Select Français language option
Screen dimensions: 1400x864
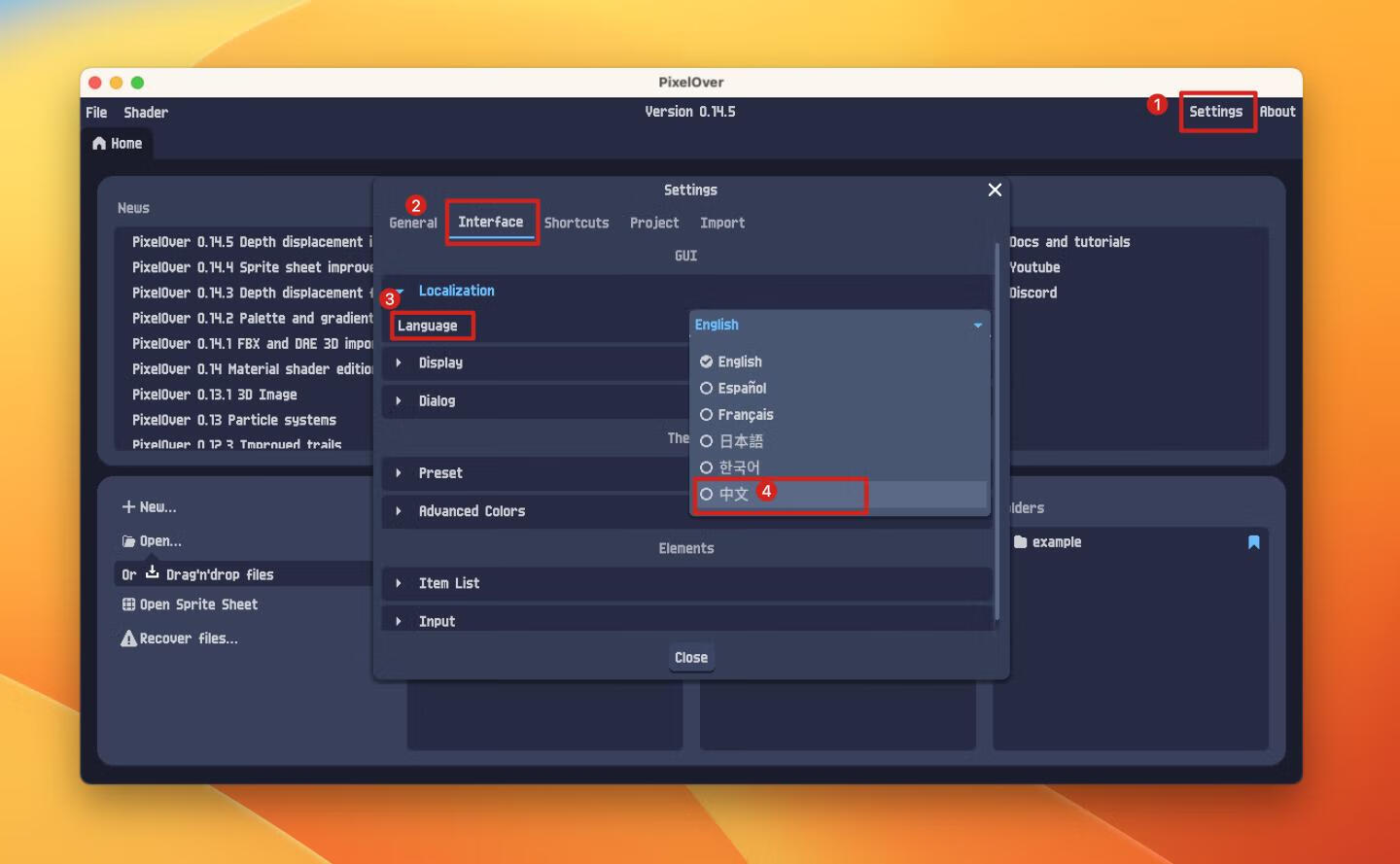click(x=839, y=414)
